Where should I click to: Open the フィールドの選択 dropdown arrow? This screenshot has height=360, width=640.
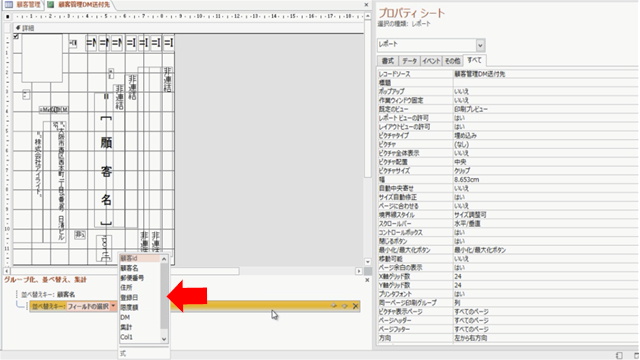[113, 306]
